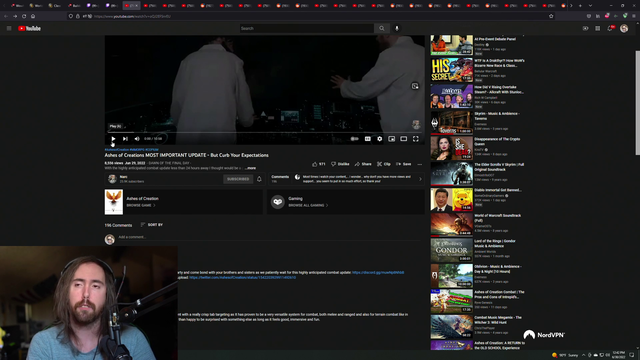Focus the YouTube Search box
Image resolution: width=640 pixels, height=360 pixels.
[x=307, y=28]
